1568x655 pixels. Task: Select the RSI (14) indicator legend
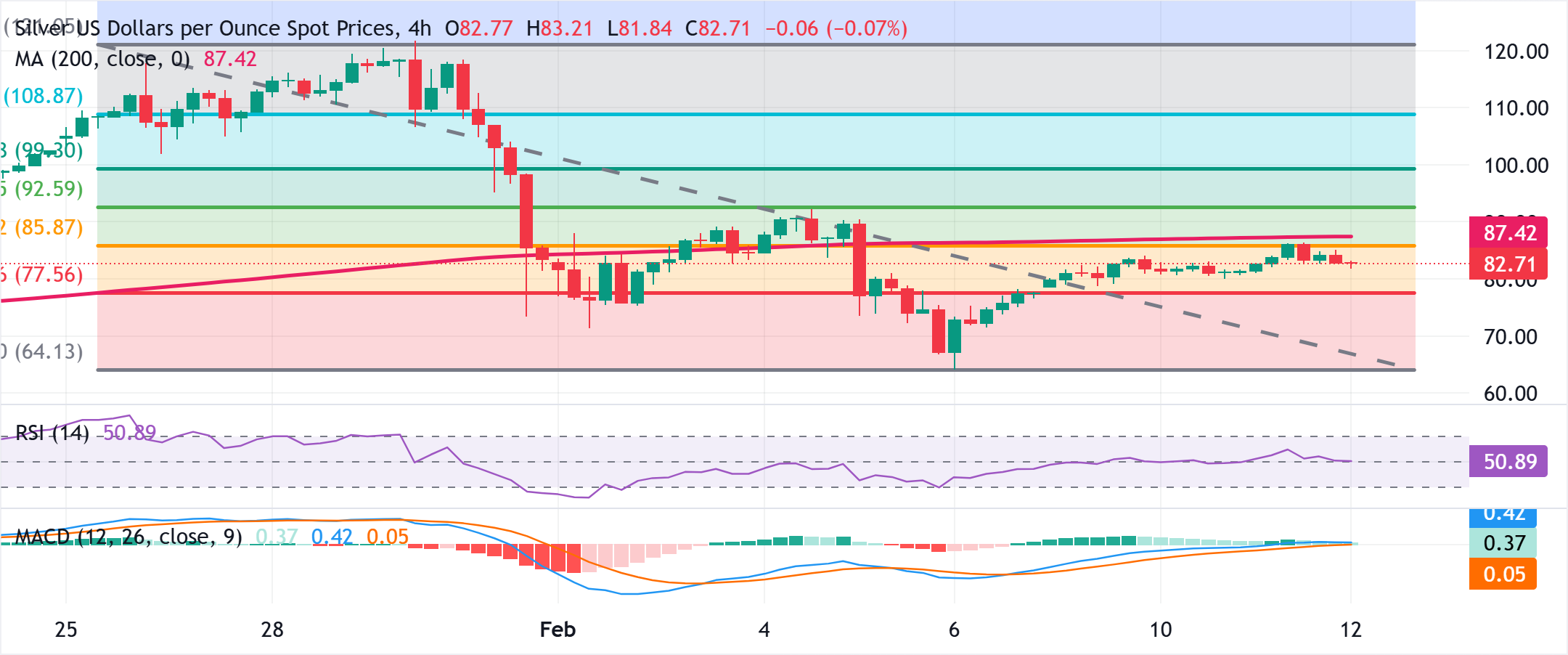[x=52, y=434]
